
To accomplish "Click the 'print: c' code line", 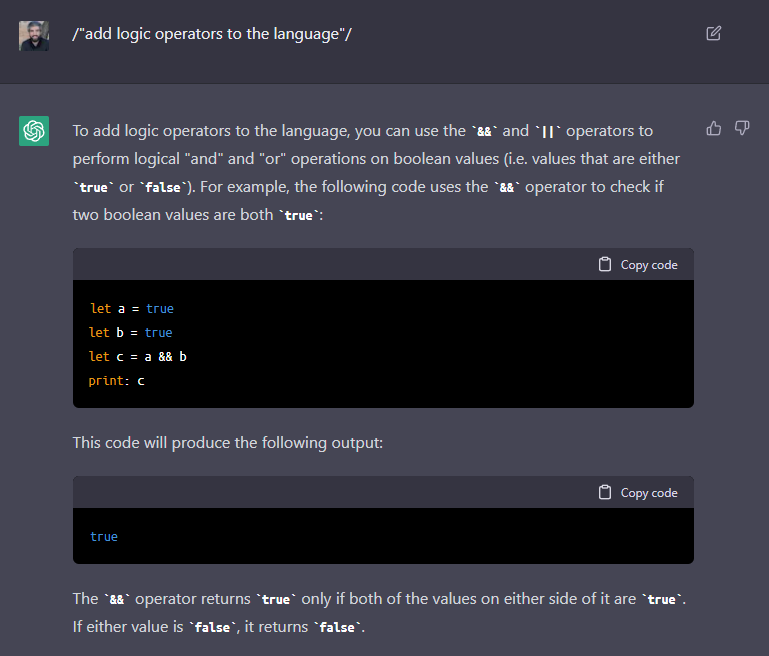I will pyautogui.click(x=117, y=380).
